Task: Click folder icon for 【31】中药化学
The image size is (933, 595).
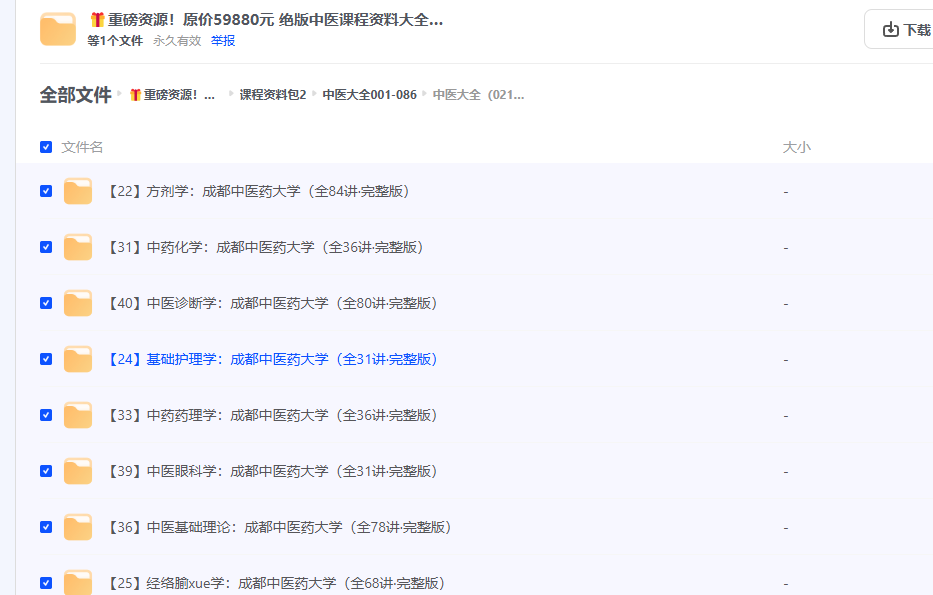Action: 78,247
